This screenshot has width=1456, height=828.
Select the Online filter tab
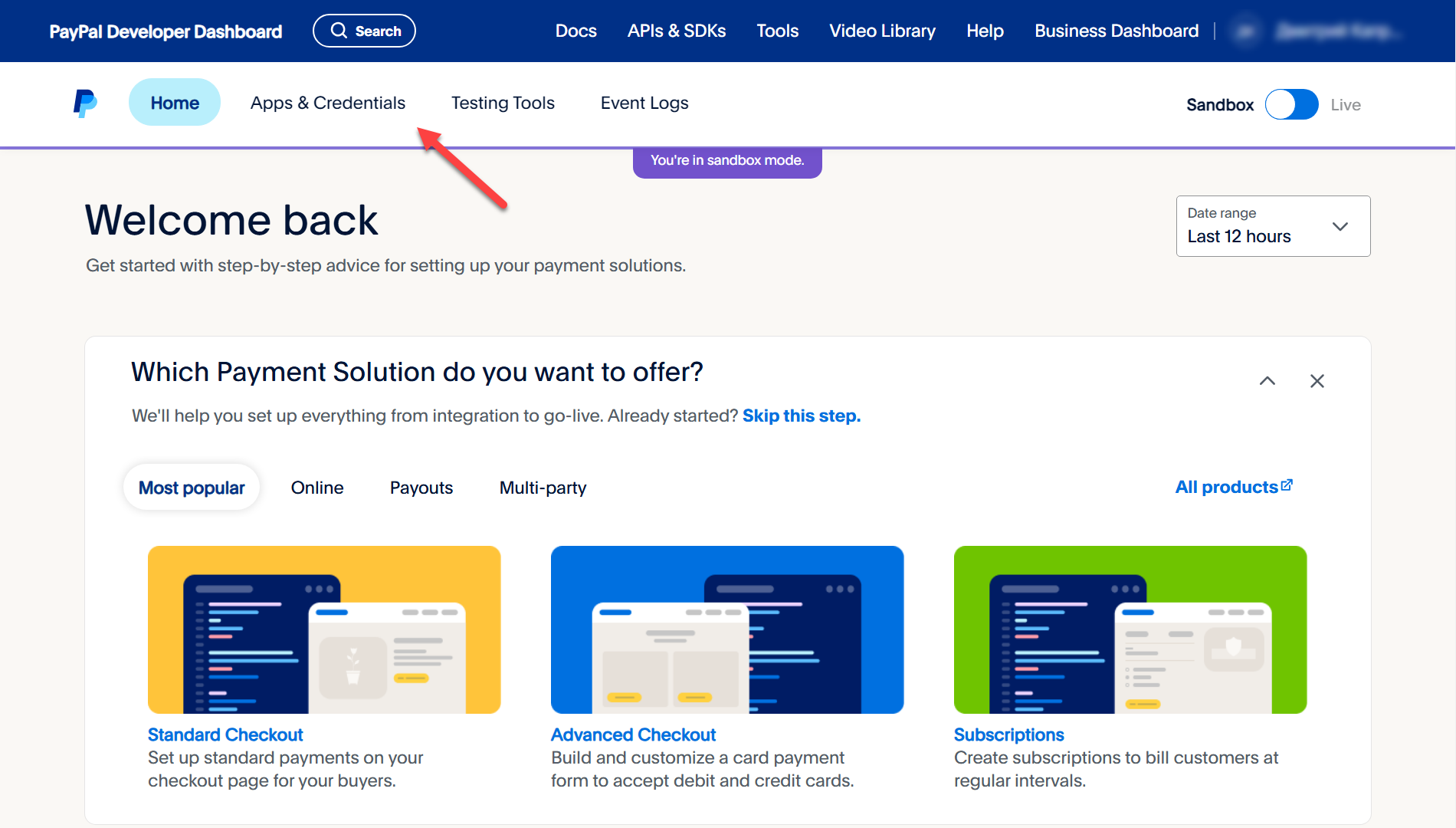point(317,488)
